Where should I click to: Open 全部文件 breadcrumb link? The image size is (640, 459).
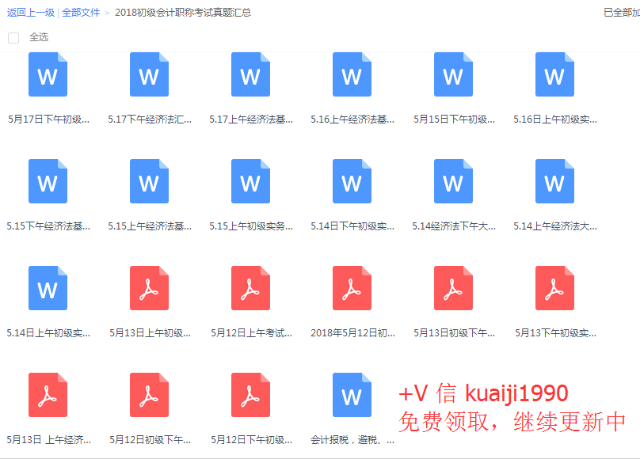81,13
